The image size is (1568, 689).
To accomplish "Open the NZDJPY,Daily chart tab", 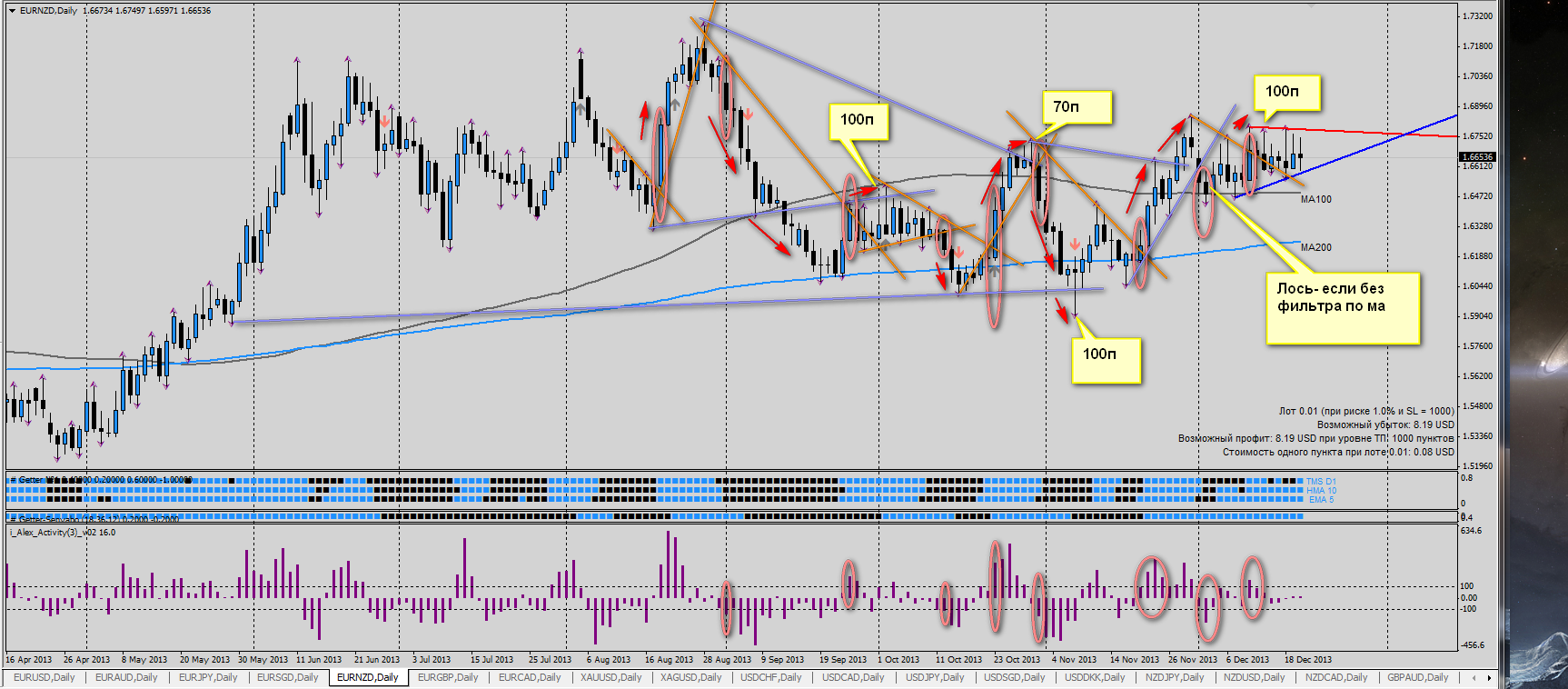I will 1175,677.
